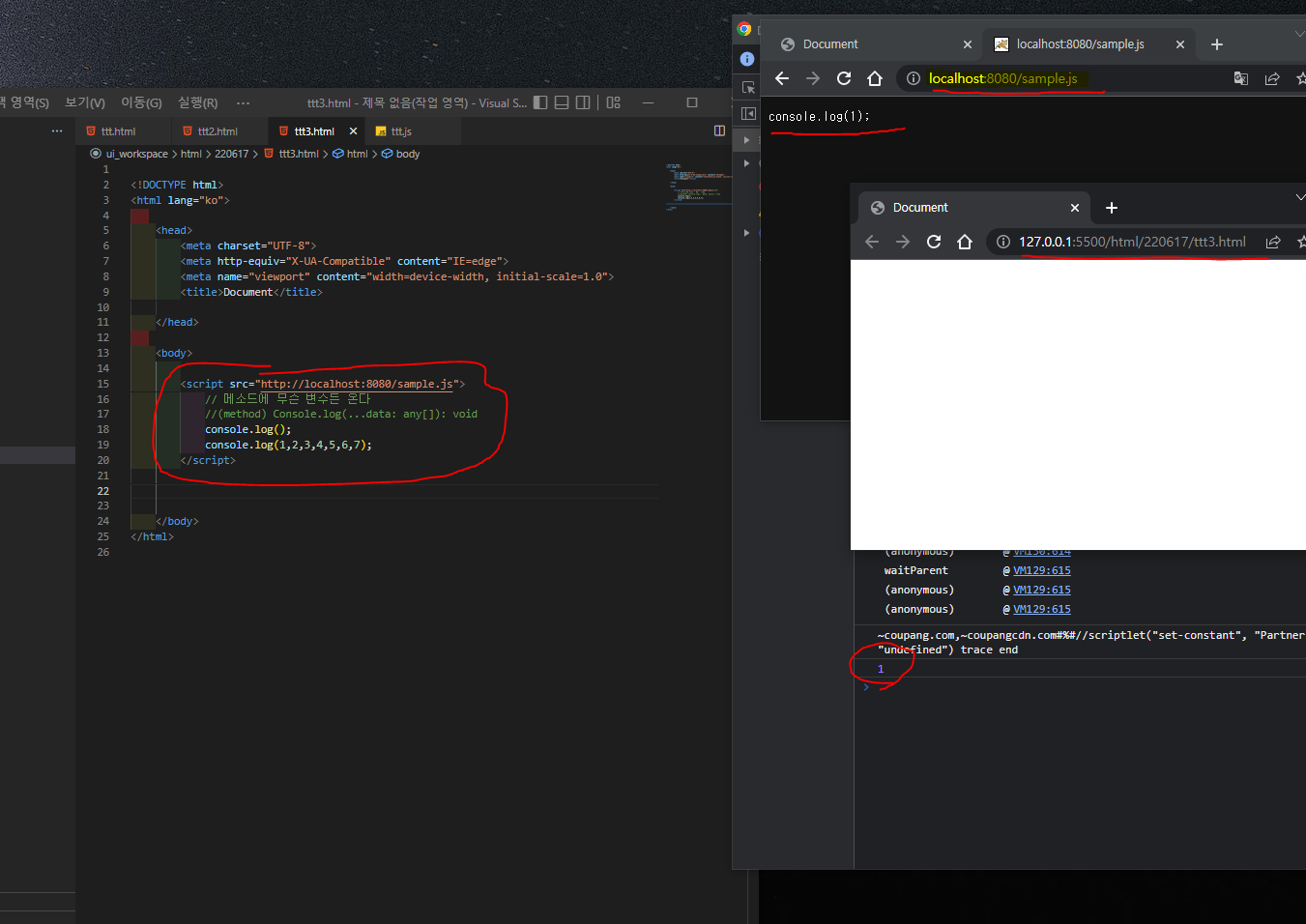Viewport: 1306px width, 924px height.
Task: Place cursor on console.log(1,2,3,4,5,6,7) line
Action: point(288,445)
